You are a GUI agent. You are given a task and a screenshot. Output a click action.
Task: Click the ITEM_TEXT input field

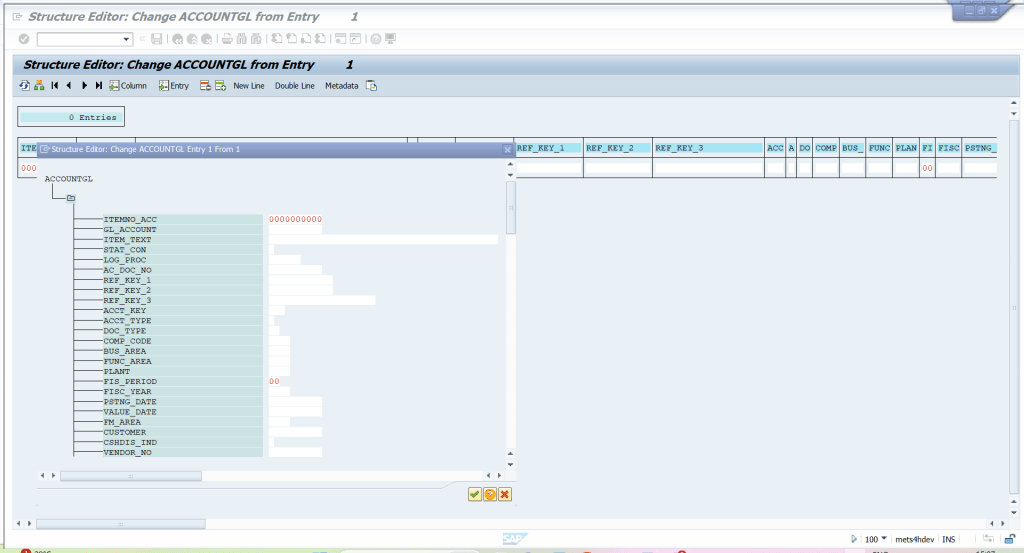tap(383, 240)
